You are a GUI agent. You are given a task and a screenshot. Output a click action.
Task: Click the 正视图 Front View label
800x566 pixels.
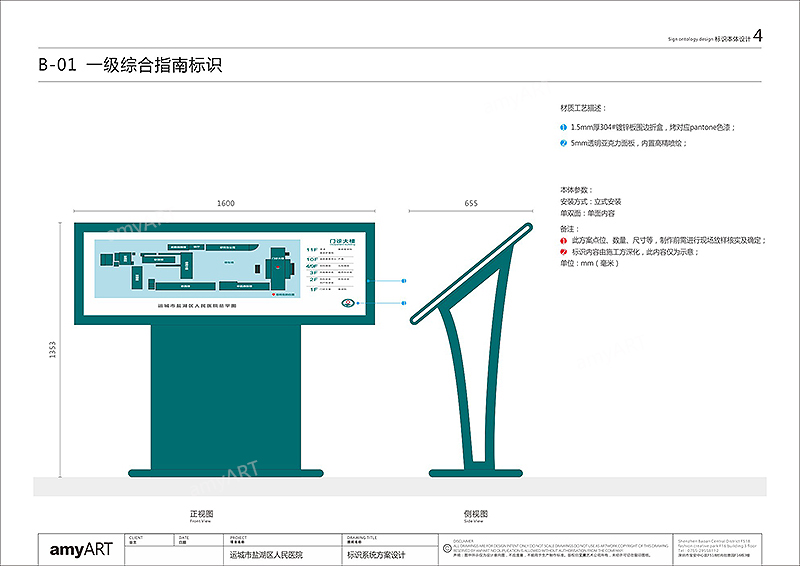click(x=202, y=516)
